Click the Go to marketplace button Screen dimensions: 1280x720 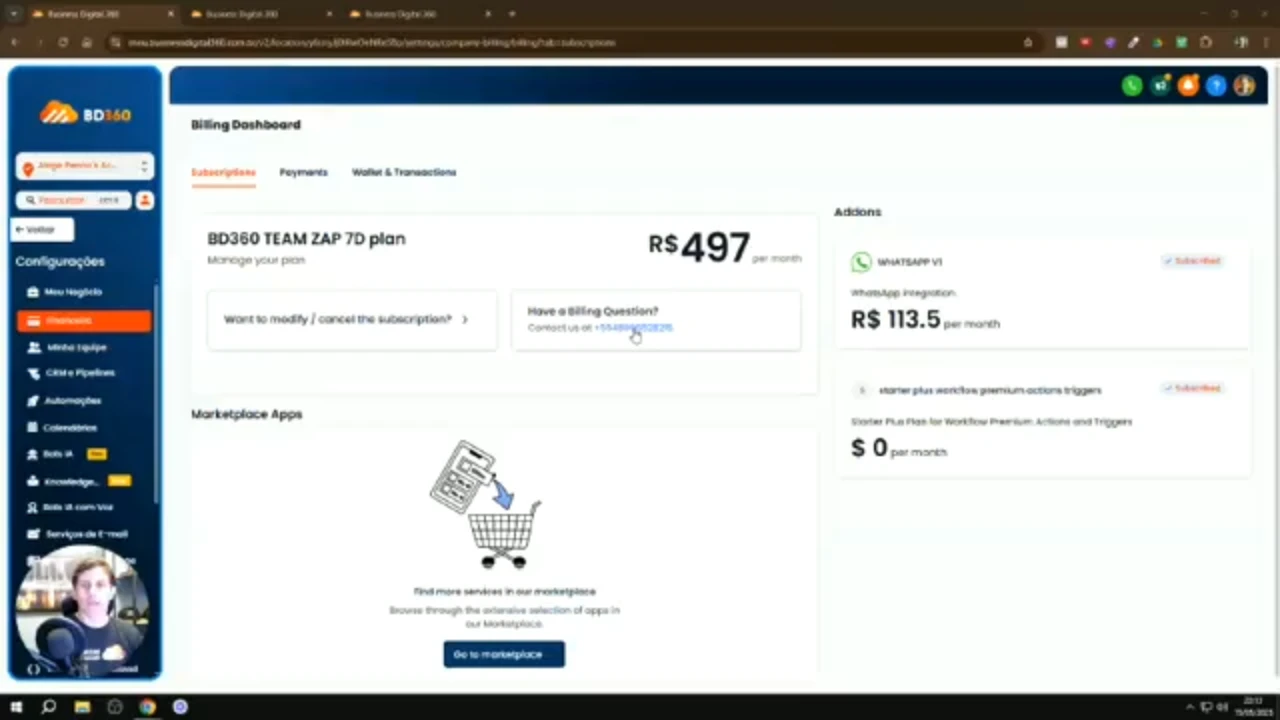coord(504,654)
